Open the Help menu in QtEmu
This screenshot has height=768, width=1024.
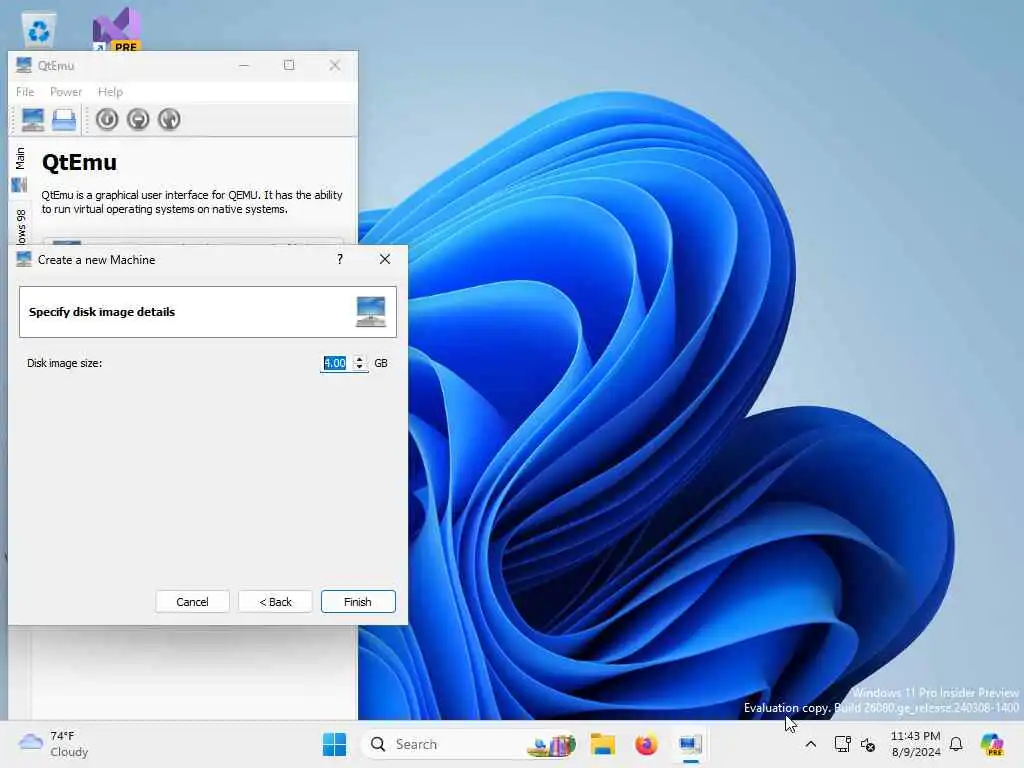(x=110, y=92)
